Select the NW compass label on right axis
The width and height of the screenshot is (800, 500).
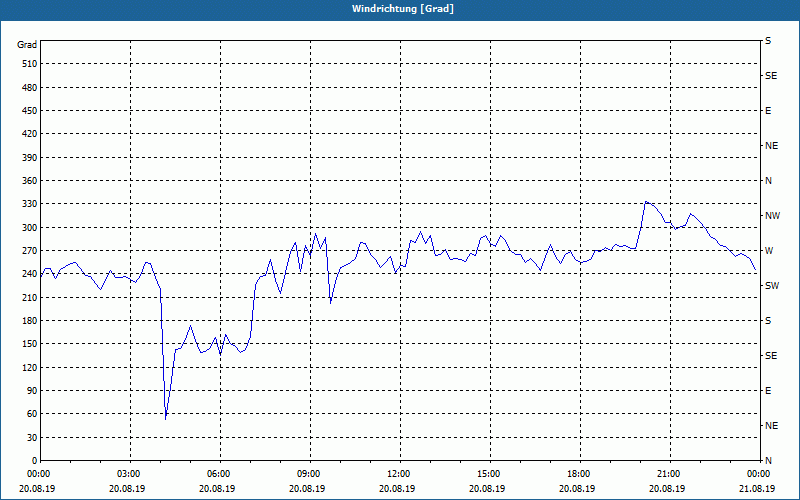[x=772, y=216]
